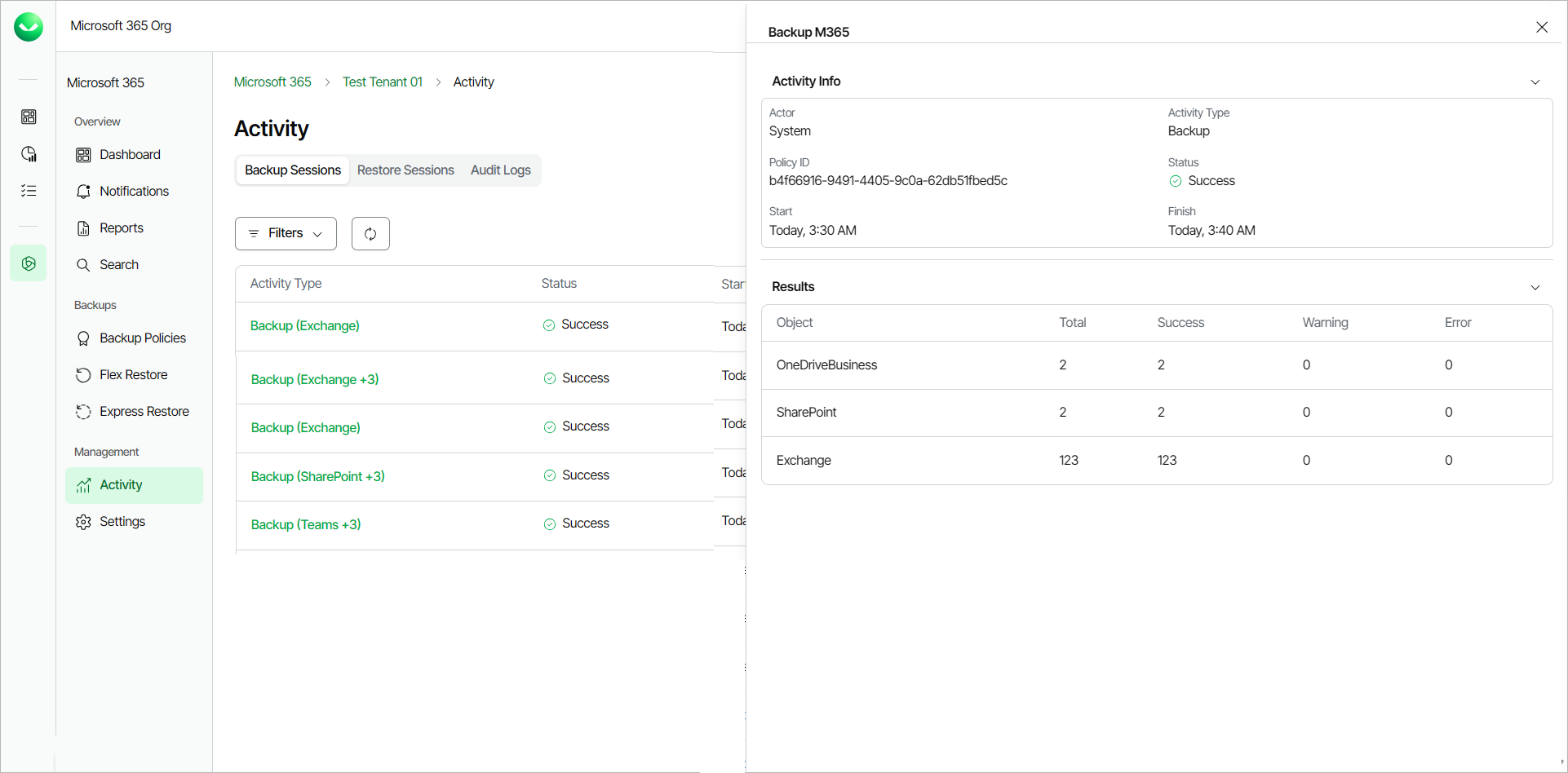Open Flex Restore page
Image resolution: width=1568 pixels, height=773 pixels.
(134, 375)
